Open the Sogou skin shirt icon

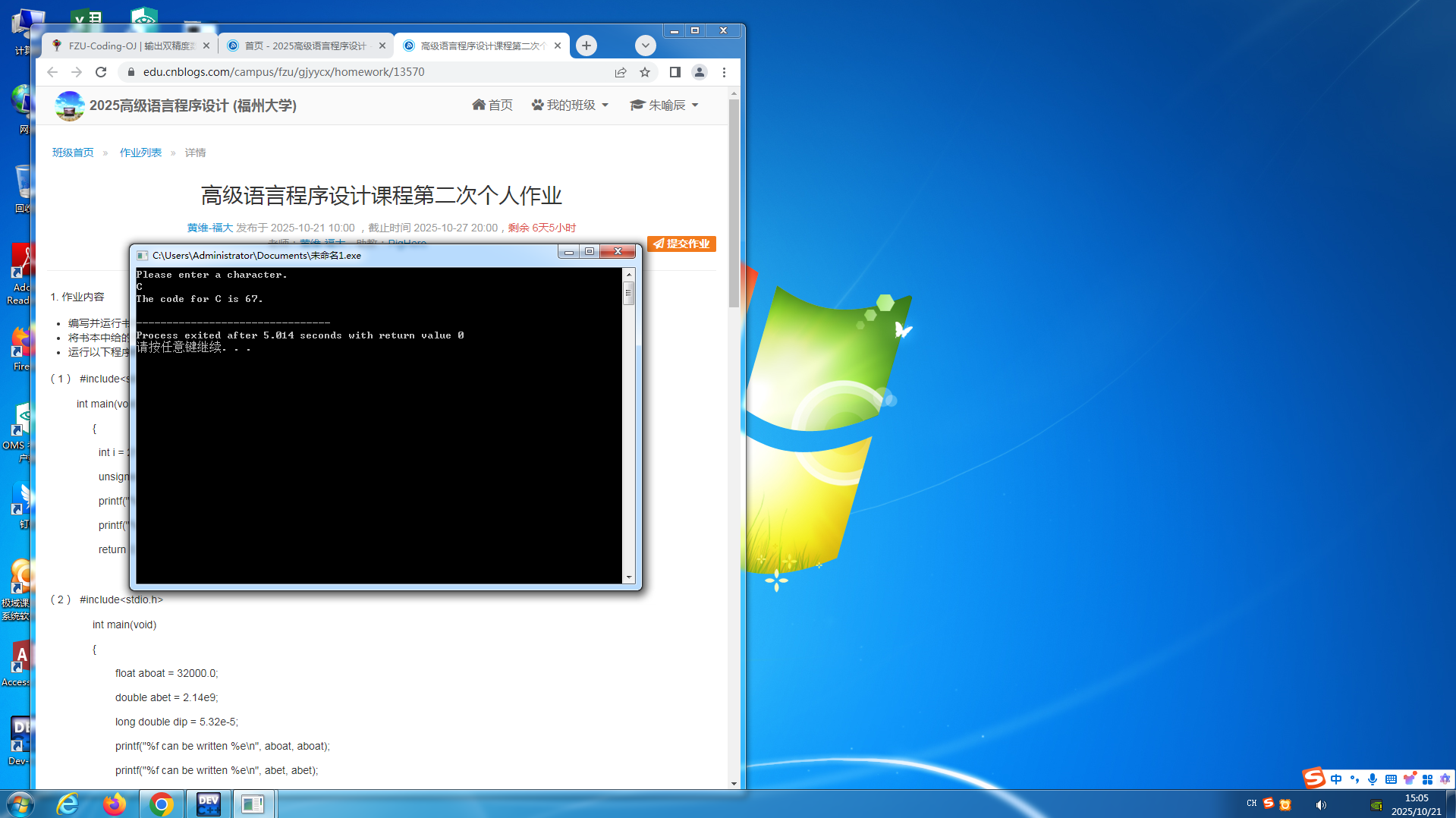pyautogui.click(x=1409, y=779)
